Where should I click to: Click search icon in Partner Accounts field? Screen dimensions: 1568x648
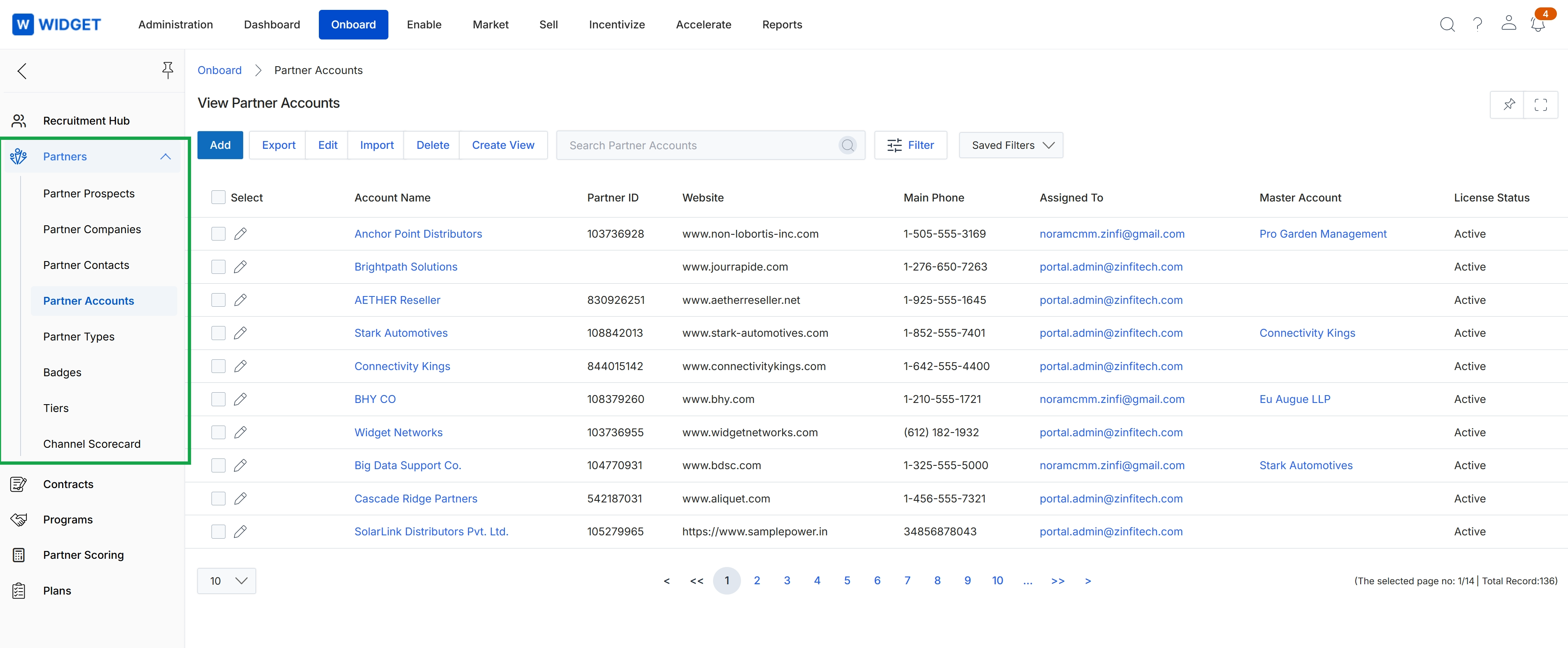(x=847, y=146)
